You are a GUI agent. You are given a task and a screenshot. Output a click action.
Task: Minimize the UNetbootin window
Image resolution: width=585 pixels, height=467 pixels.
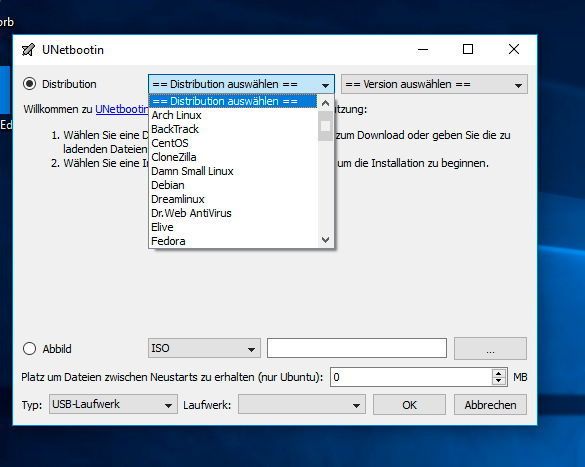pos(423,49)
